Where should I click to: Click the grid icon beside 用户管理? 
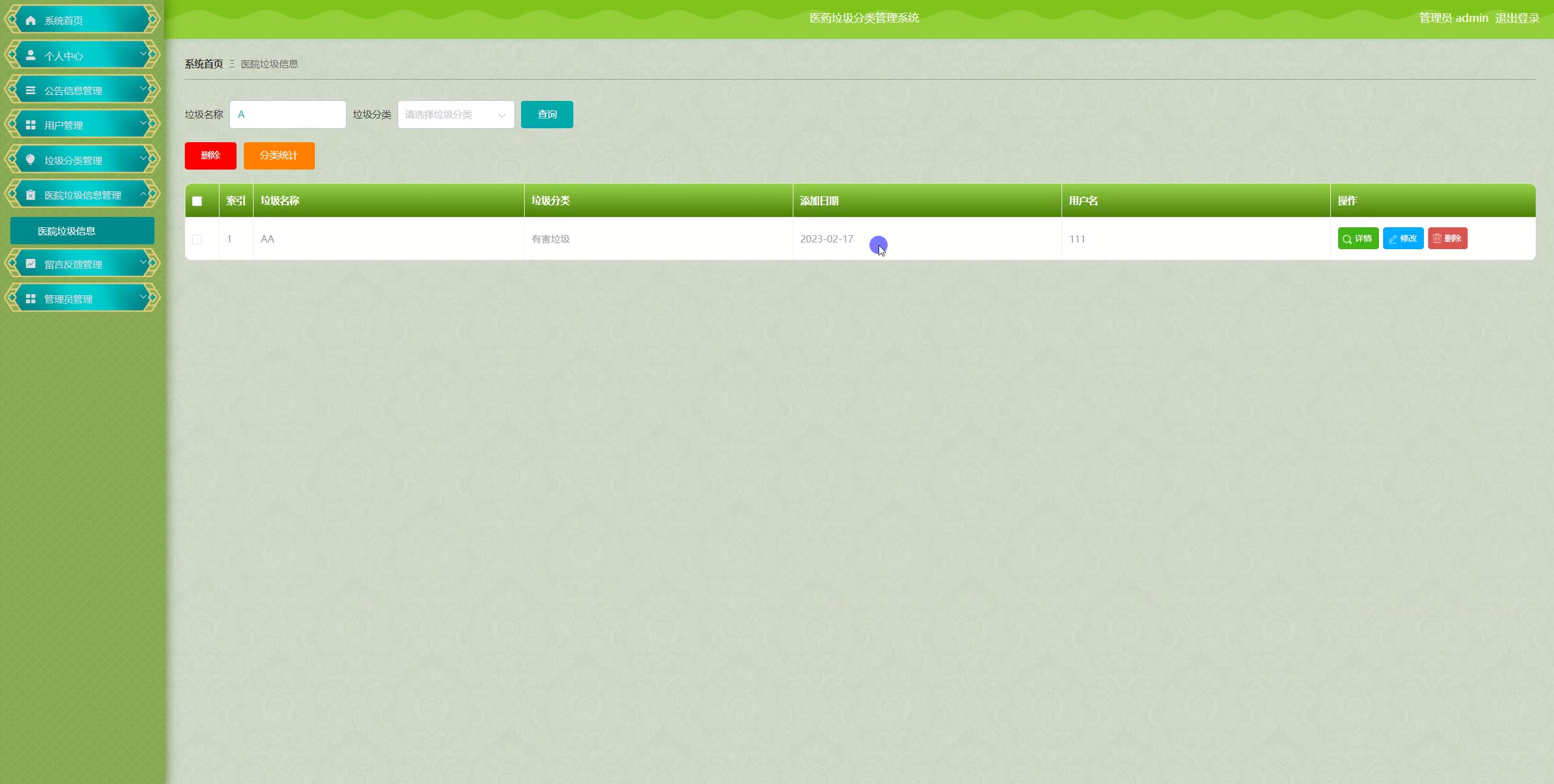click(30, 125)
